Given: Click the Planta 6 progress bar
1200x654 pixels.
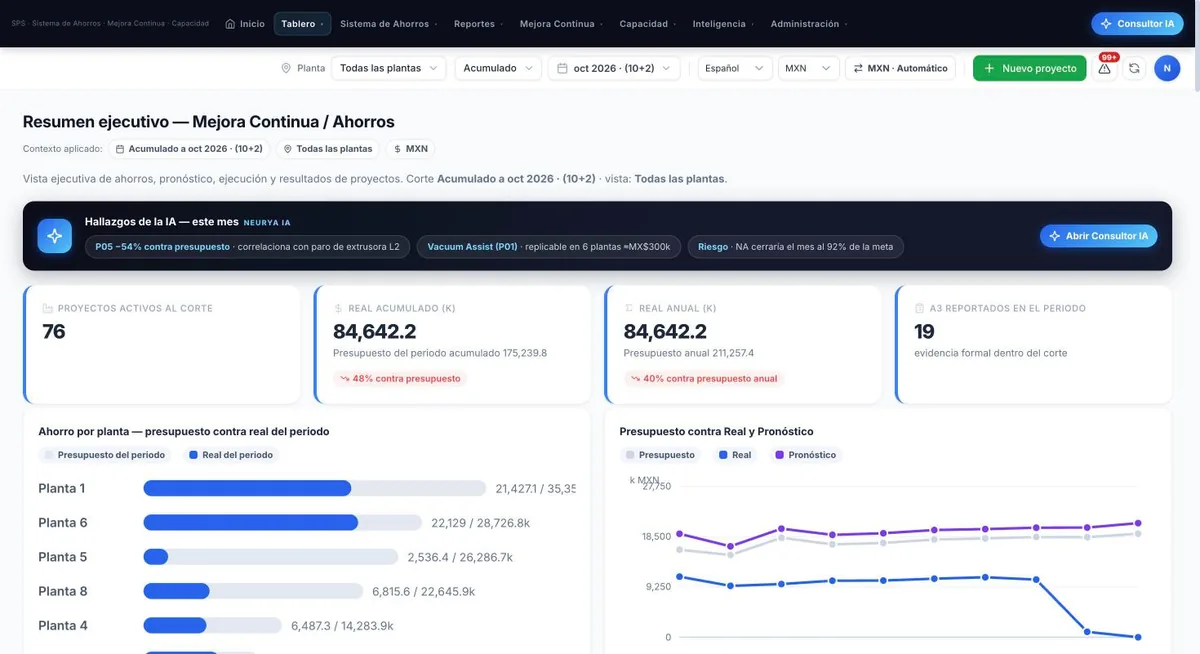Looking at the screenshot, I should 283,522.
